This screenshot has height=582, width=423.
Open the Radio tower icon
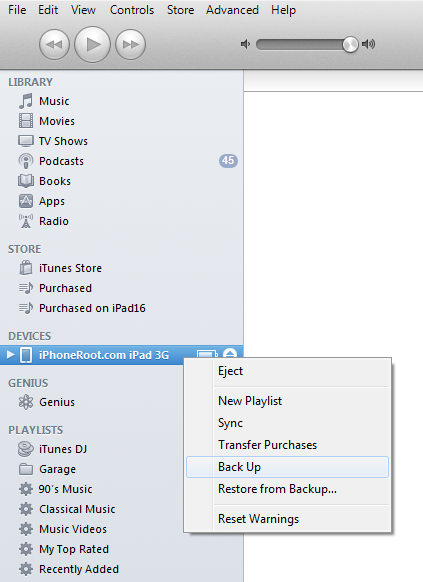[26, 221]
